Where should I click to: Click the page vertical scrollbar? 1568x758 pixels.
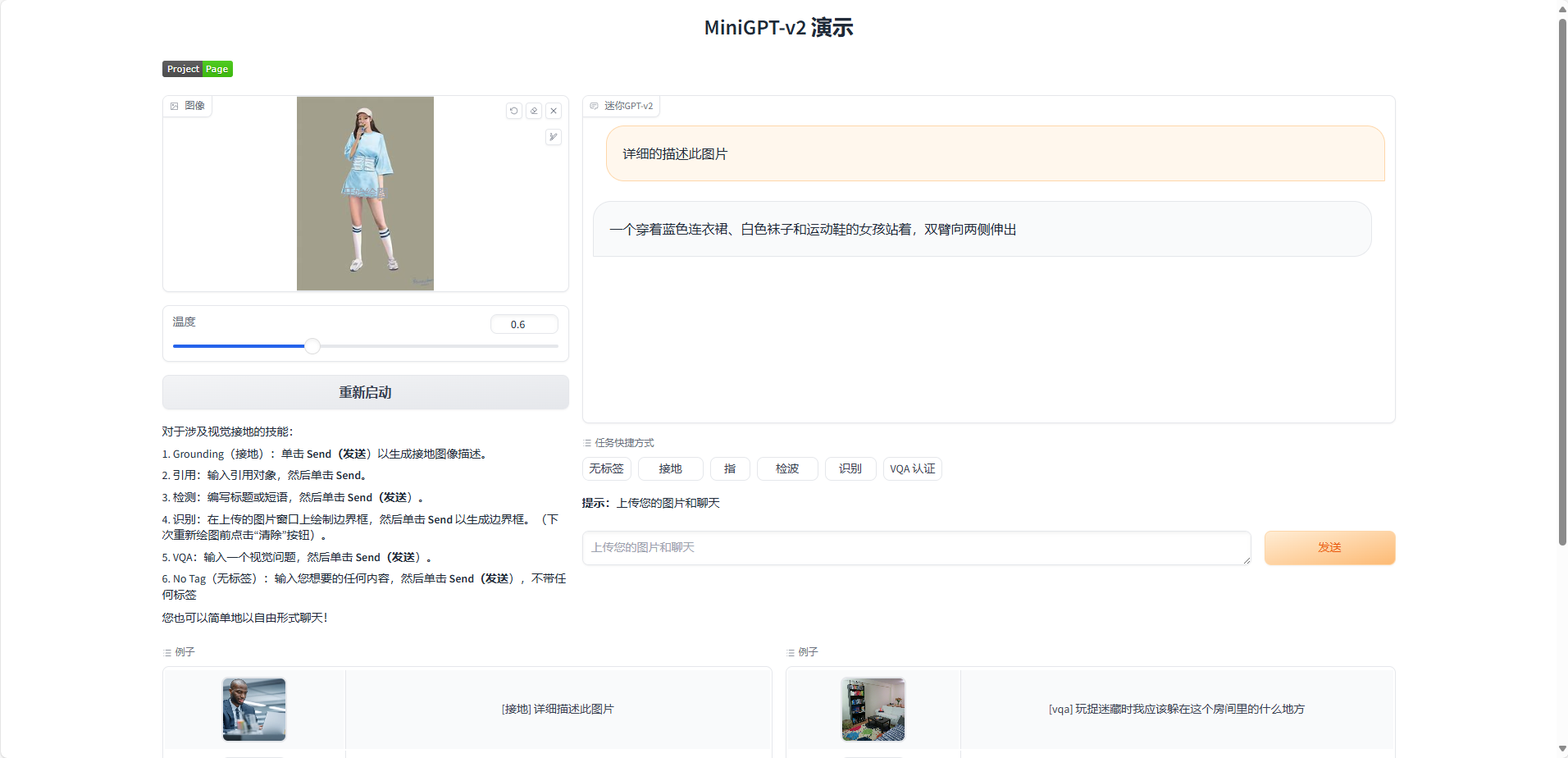pyautogui.click(x=1562, y=281)
